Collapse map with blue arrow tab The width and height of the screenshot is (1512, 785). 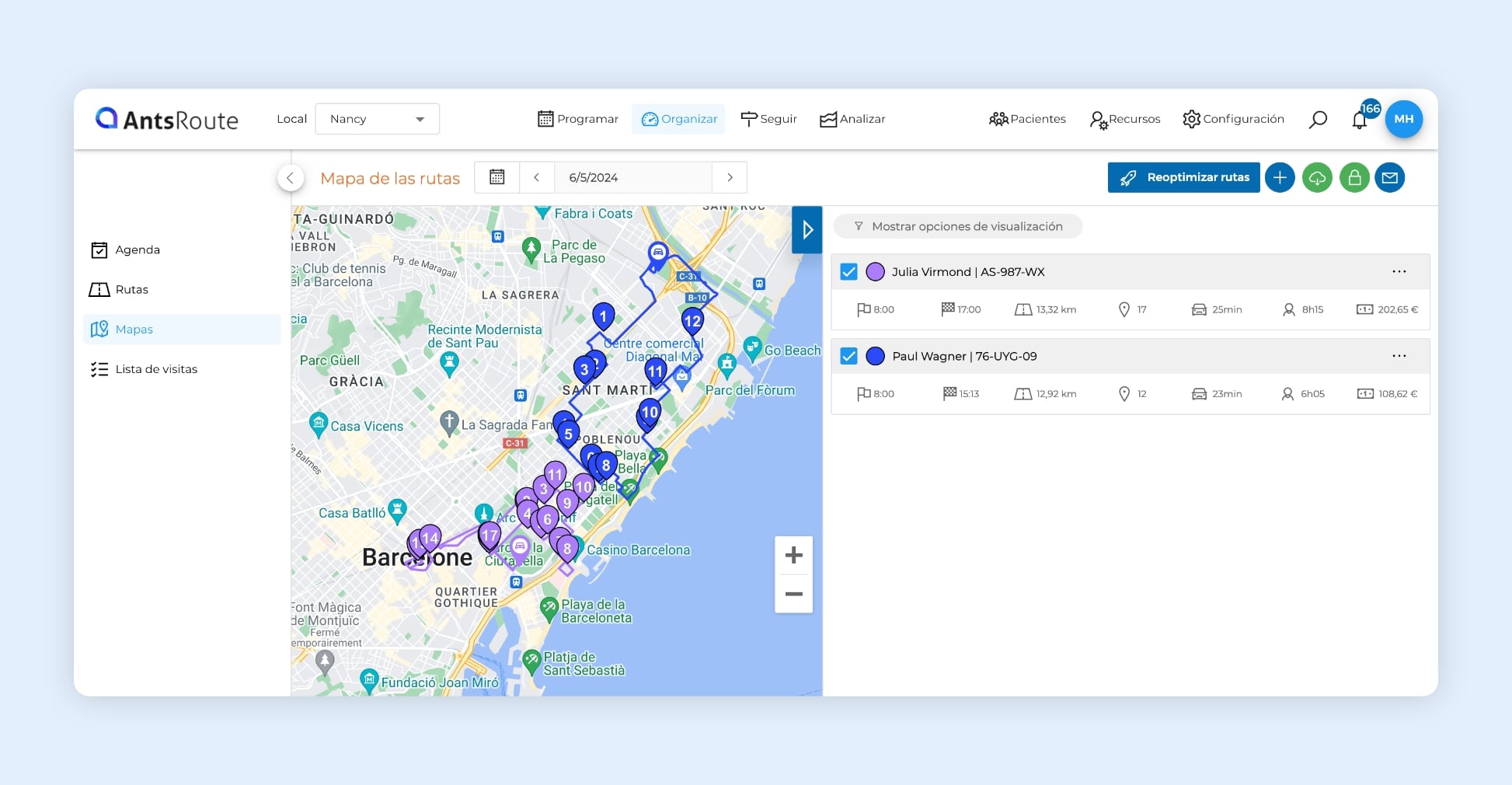point(807,230)
